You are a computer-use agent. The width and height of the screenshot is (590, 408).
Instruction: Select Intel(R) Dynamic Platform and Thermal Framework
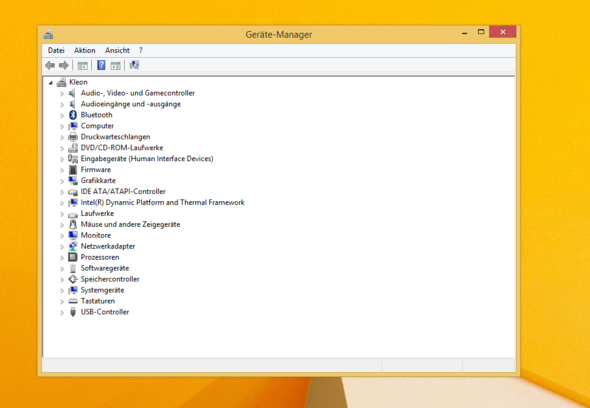click(163, 202)
